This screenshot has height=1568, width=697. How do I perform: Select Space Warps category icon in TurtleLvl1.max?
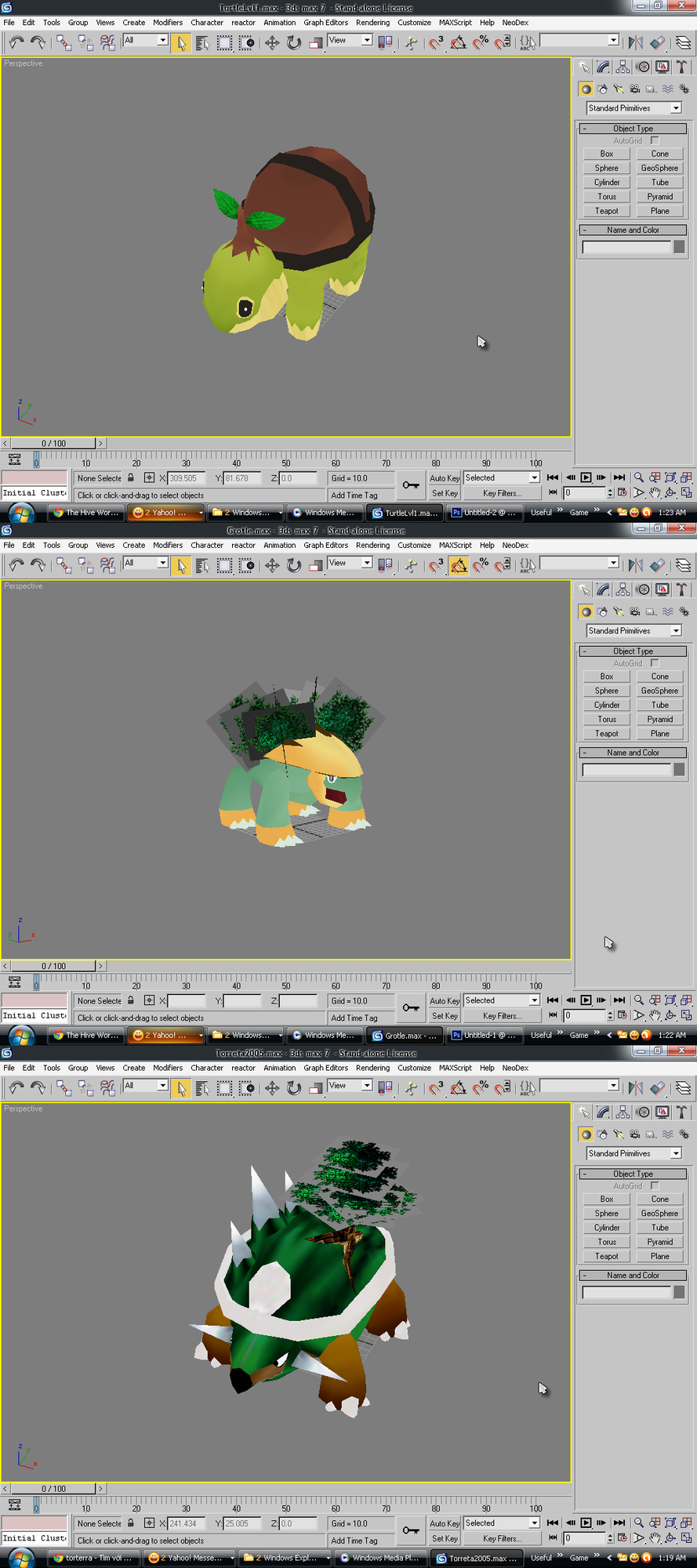(667, 89)
